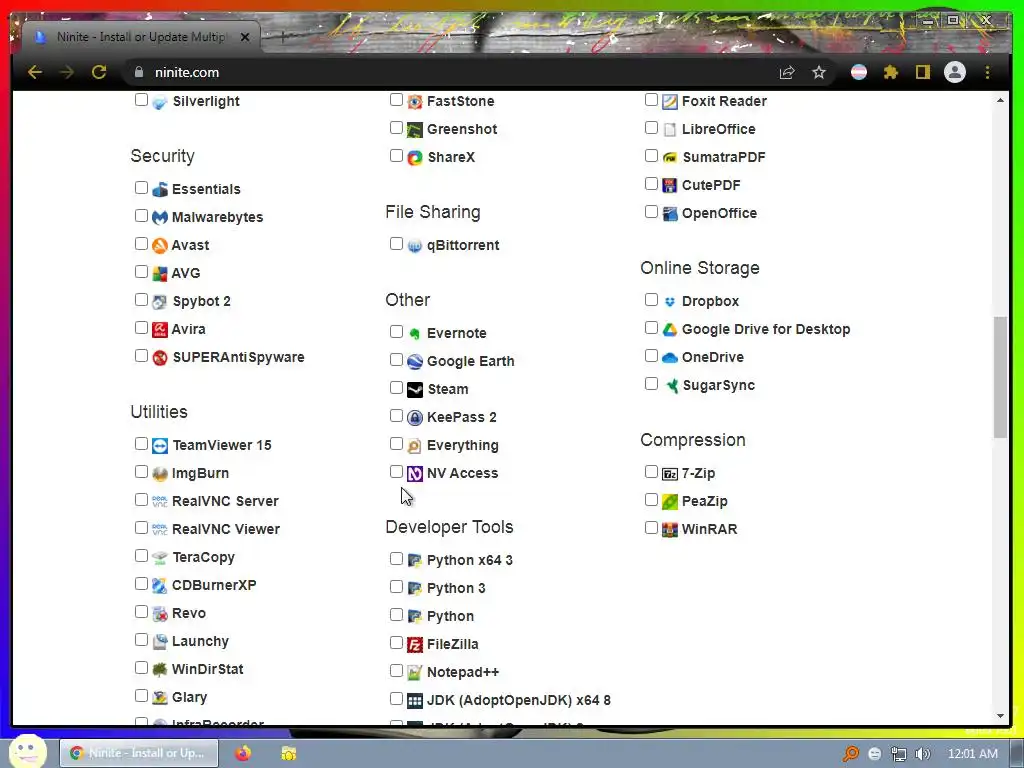Screen dimensions: 1024x768
Task: Click the WinRAR icon
Action: 669,530
